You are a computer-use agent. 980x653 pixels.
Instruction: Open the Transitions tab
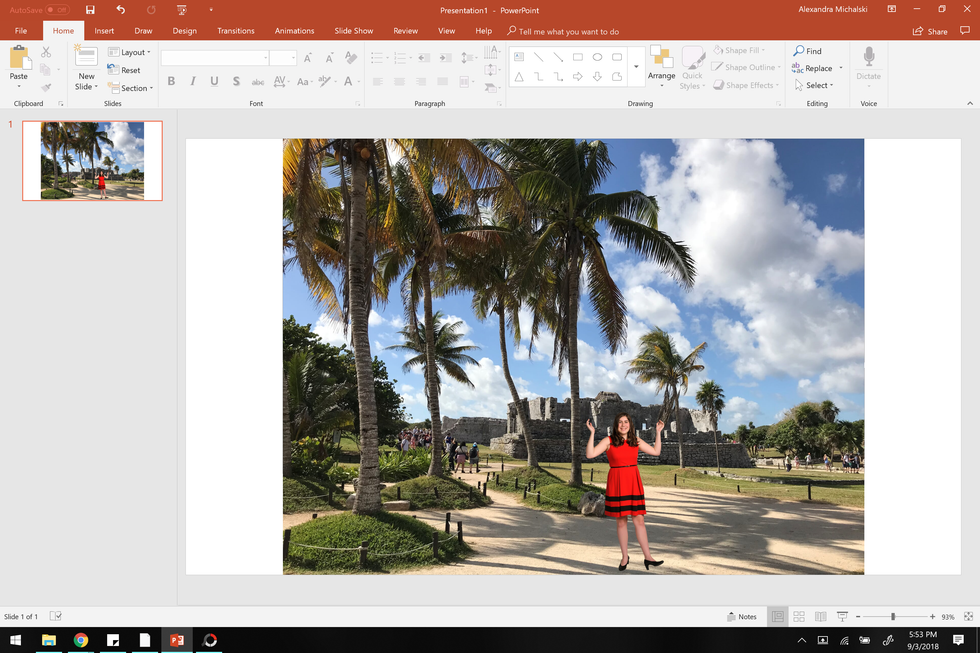(x=236, y=31)
